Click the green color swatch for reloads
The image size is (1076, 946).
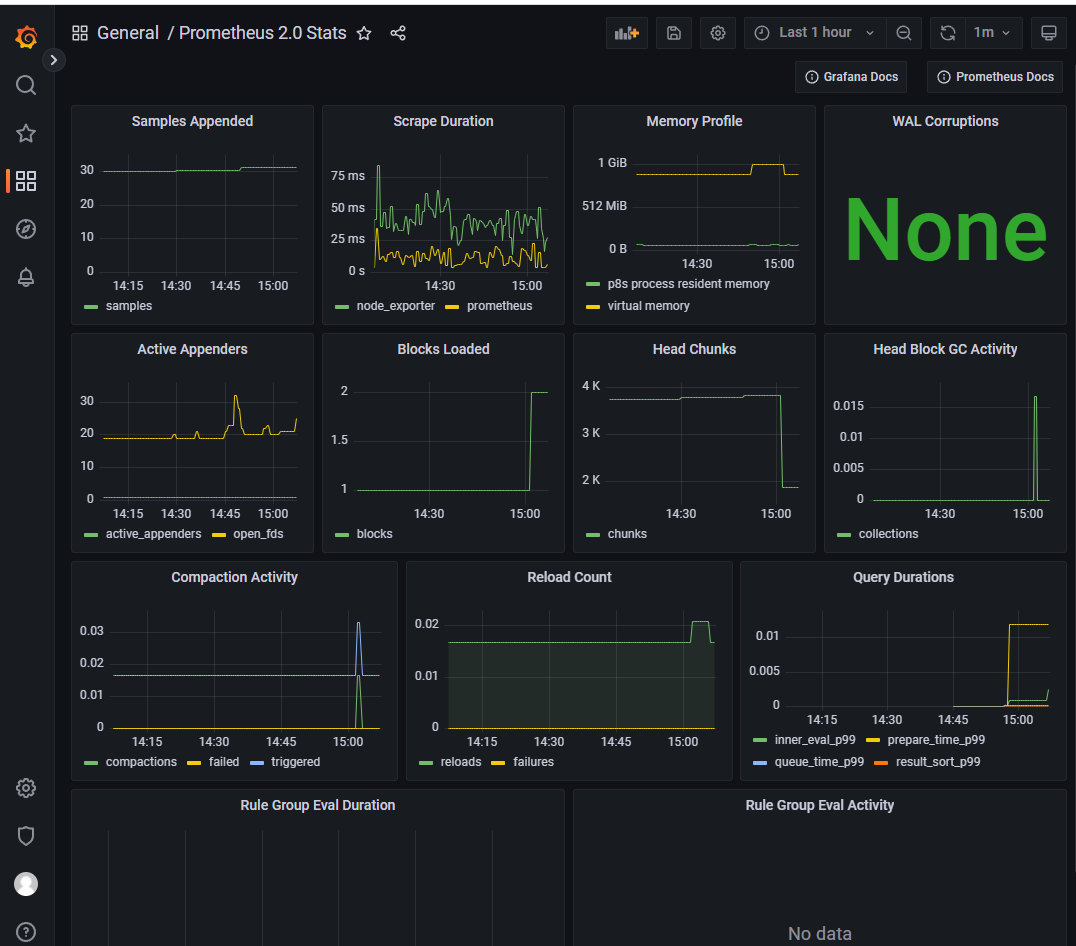(x=425, y=763)
